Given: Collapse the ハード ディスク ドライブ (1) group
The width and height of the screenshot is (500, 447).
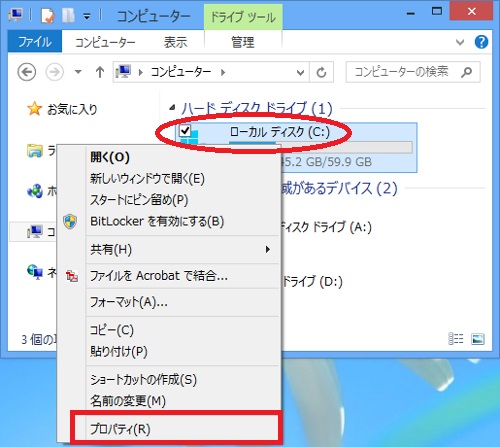Looking at the screenshot, I should click(x=172, y=108).
